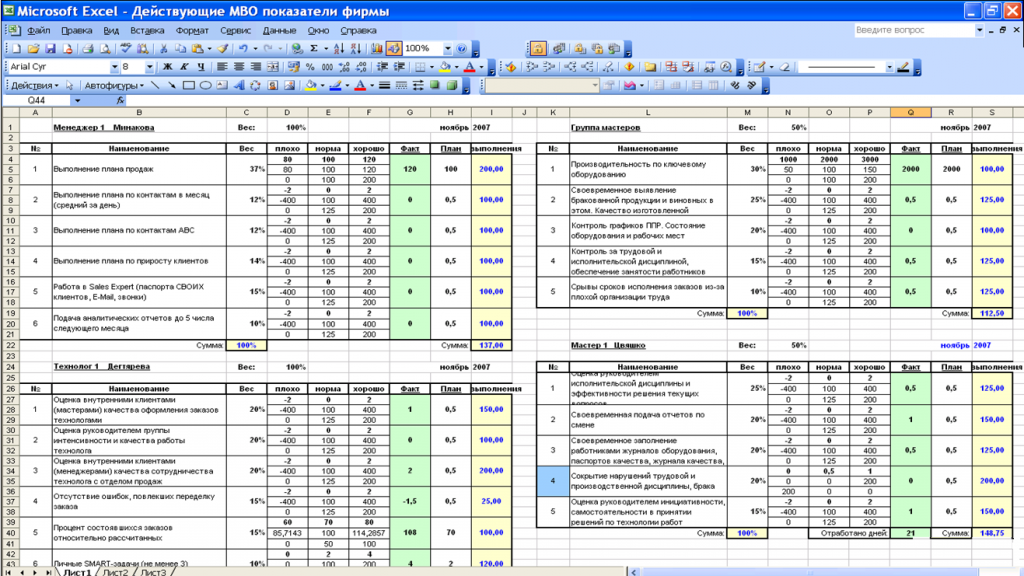Sort descending with the Z-A icon
Viewport: 1024px width, 576px height.
tap(355, 49)
